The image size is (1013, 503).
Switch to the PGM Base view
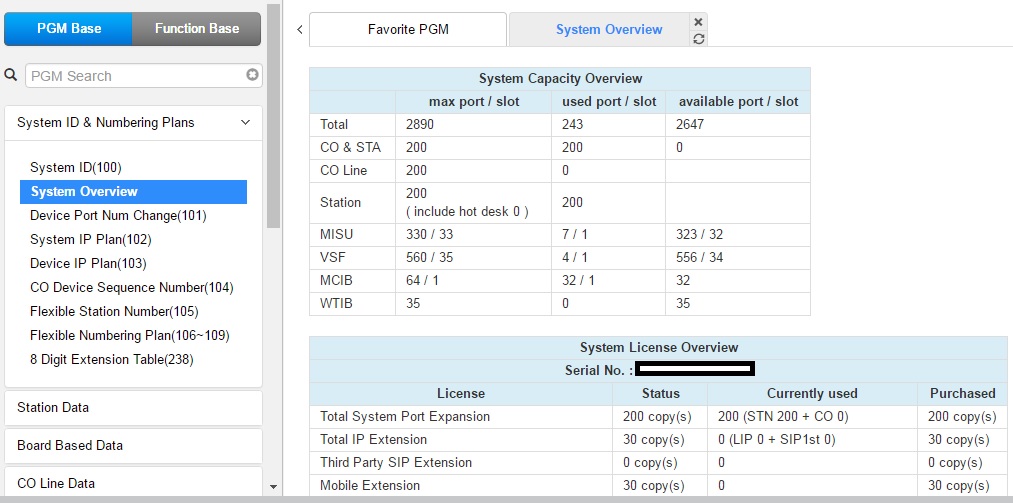[x=68, y=29]
